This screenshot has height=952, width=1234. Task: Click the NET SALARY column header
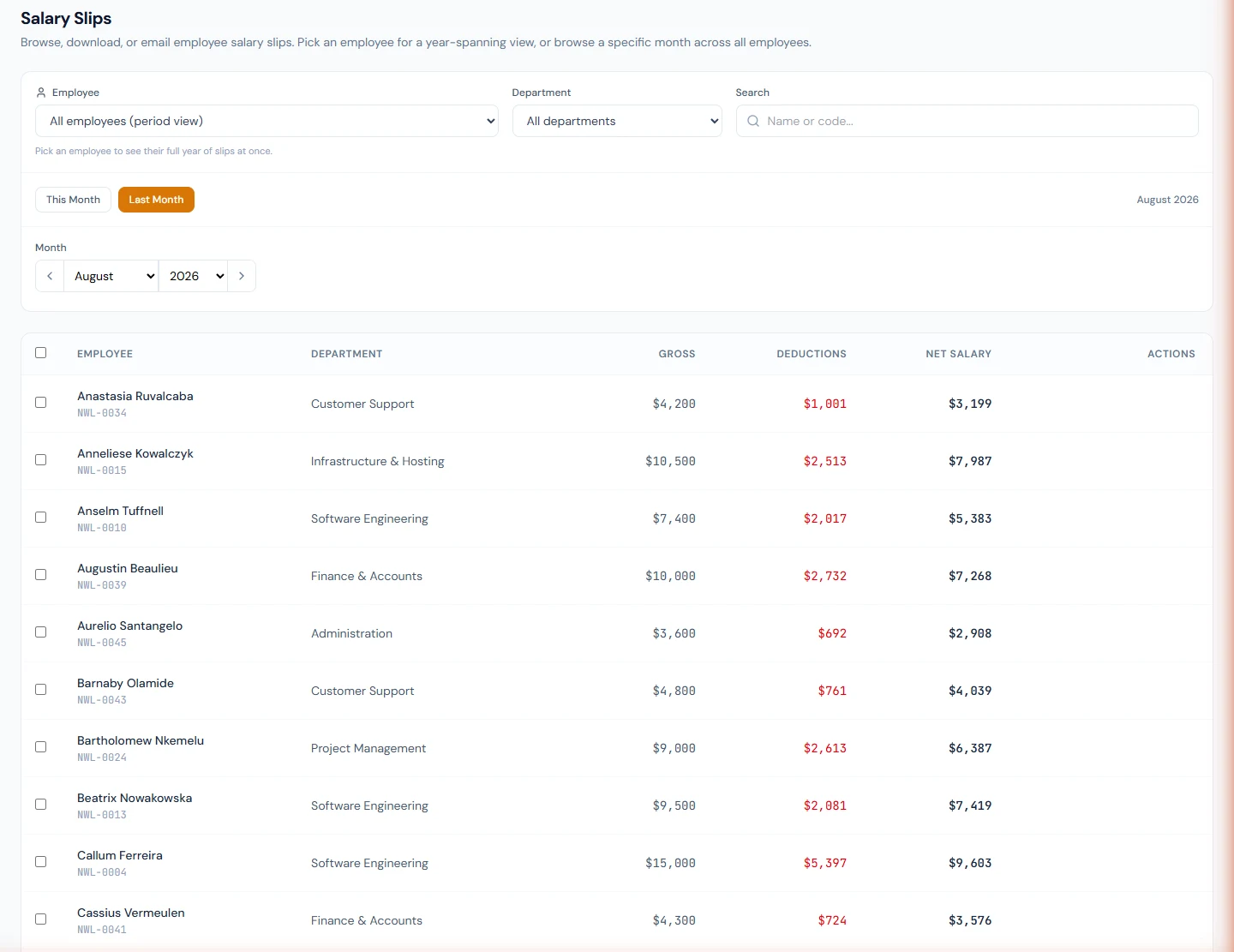[x=958, y=354]
